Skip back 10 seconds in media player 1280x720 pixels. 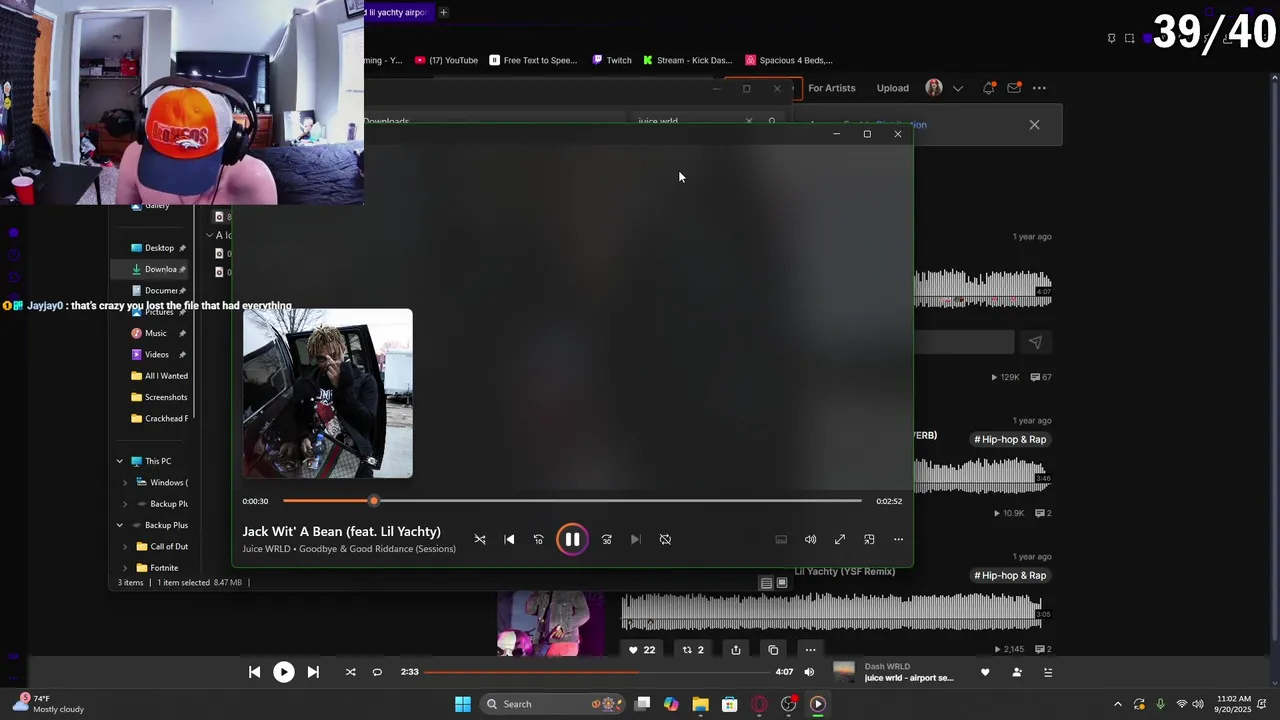[x=538, y=539]
